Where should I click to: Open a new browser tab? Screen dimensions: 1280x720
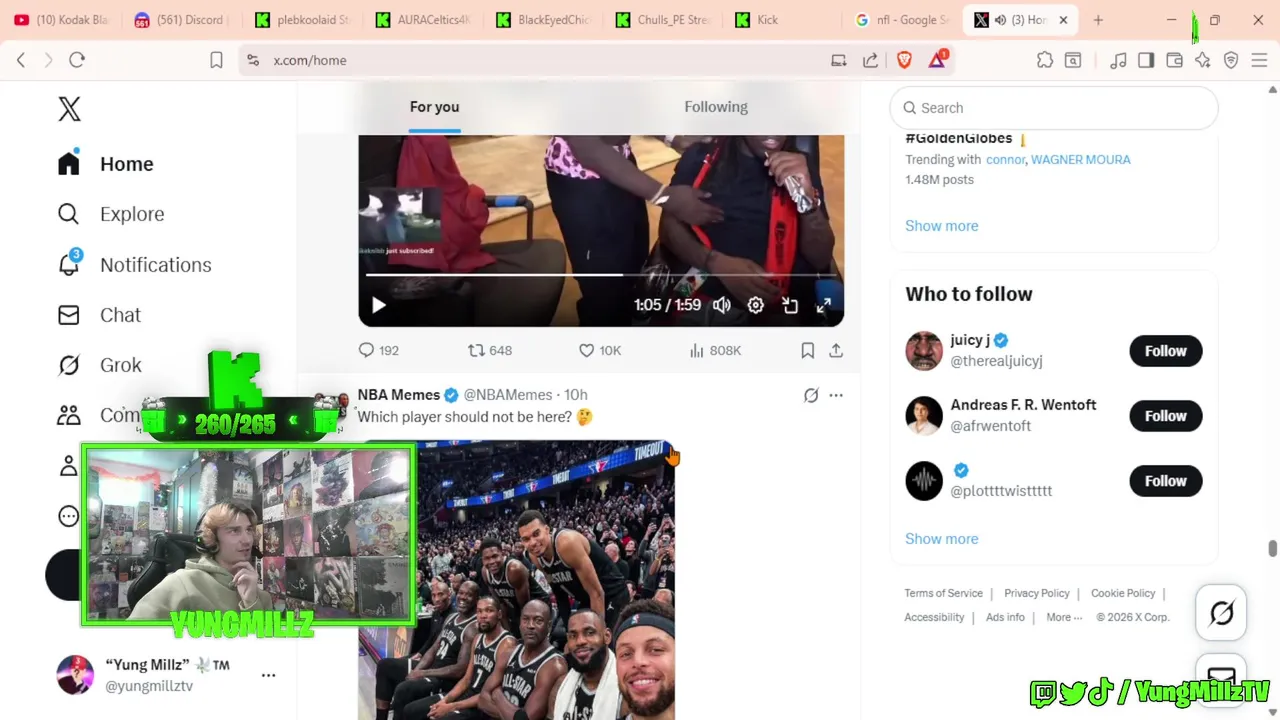[x=1098, y=20]
